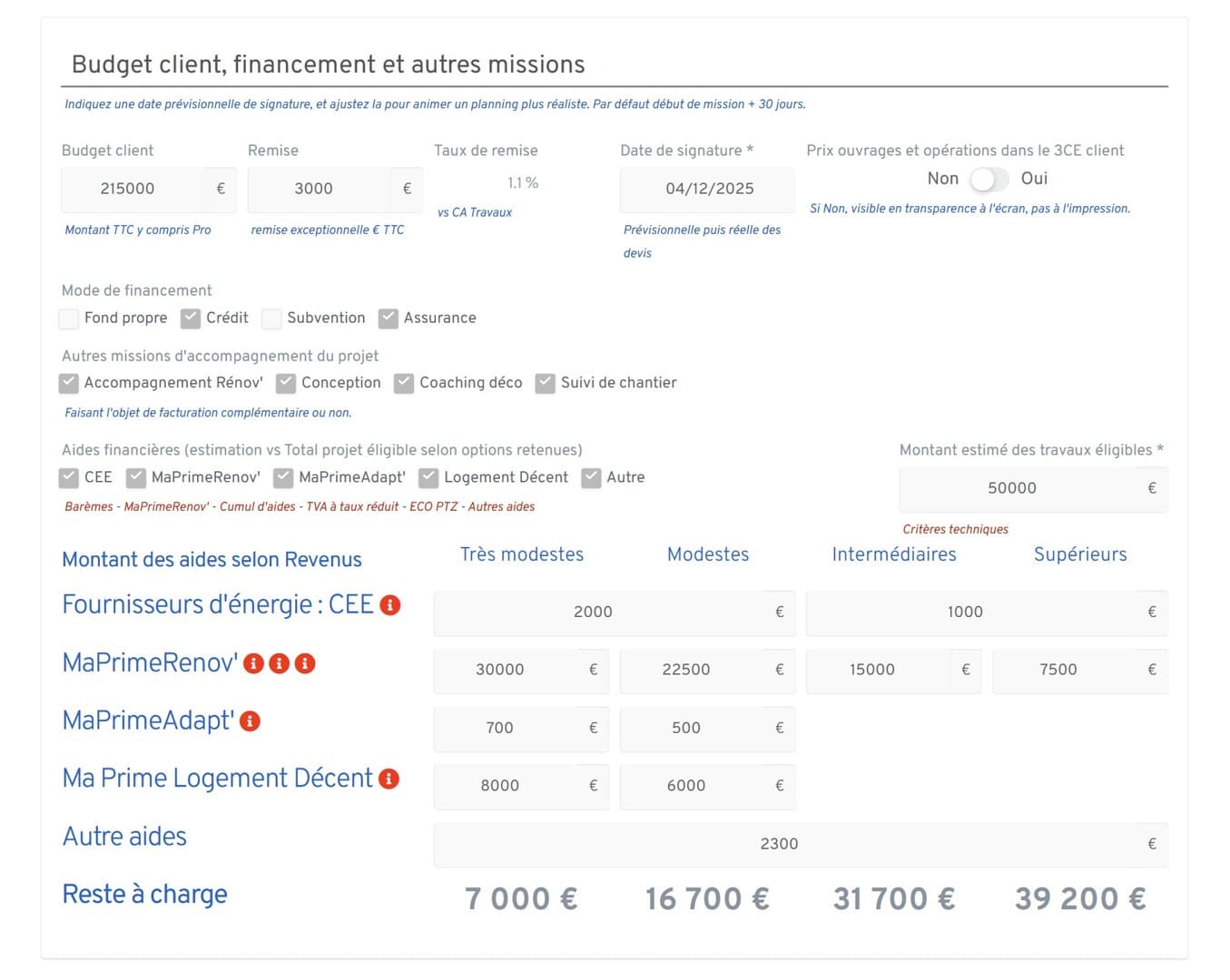Click the third info icon beside MaPrimeRenov'
This screenshot has width=1230, height=980.
coord(306,663)
